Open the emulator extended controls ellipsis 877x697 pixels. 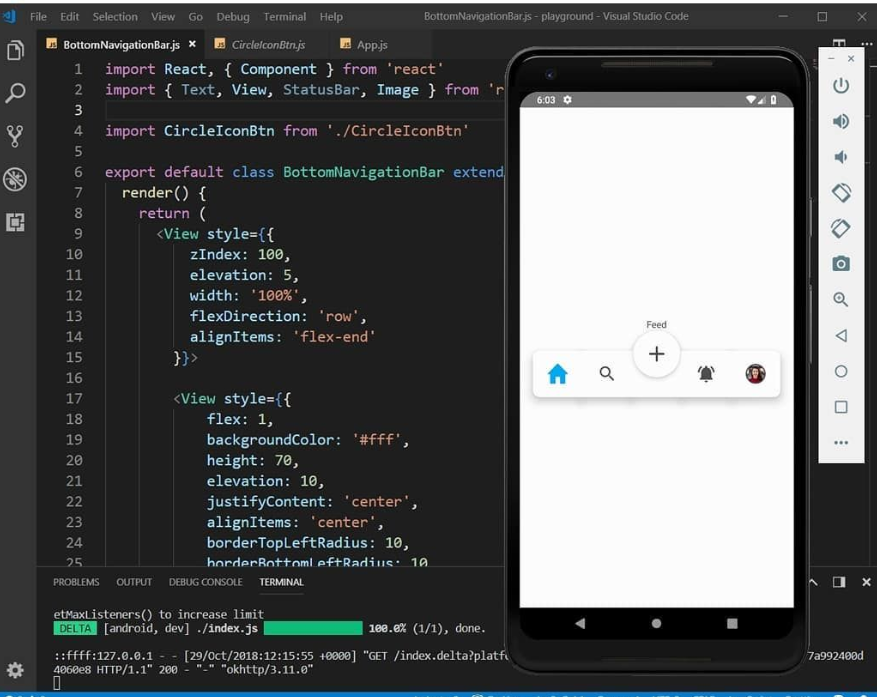coord(841,442)
